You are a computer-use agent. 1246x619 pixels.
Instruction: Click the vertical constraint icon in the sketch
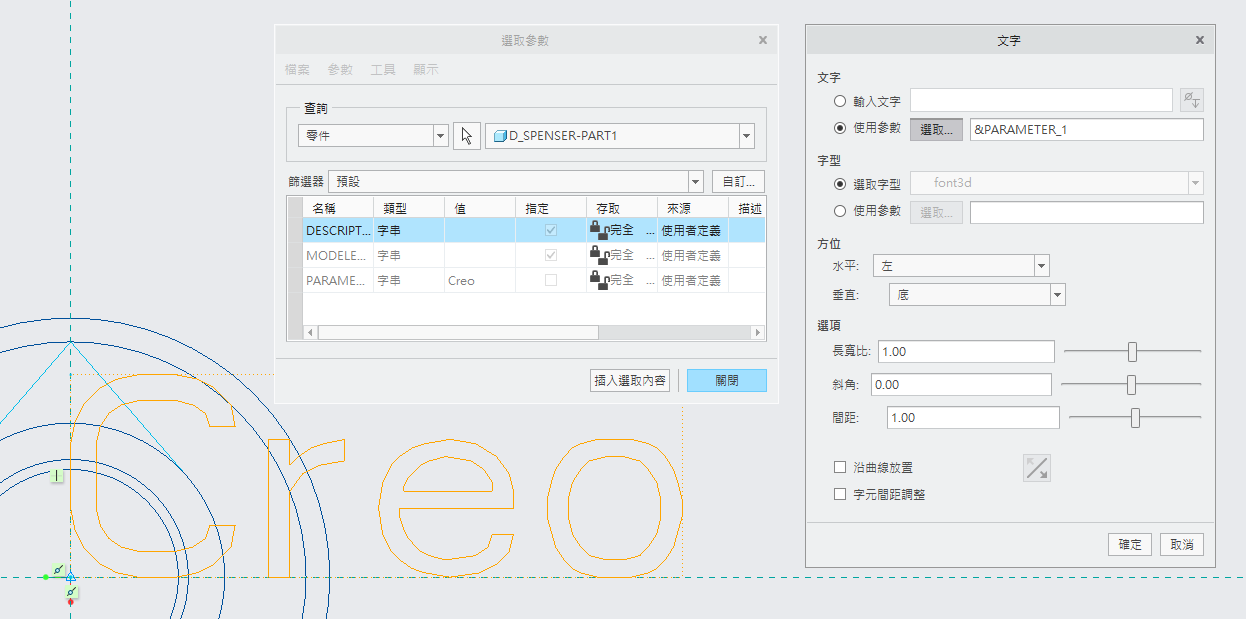(x=58, y=476)
